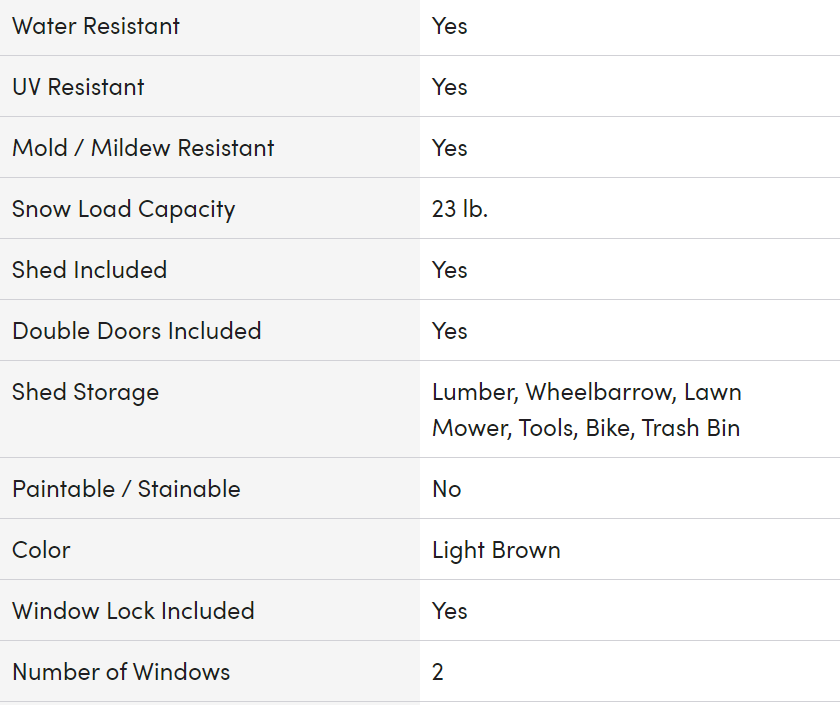840x705 pixels.
Task: Click the Mower, Tools, Bike, Trash Bin line
Action: 586,429
